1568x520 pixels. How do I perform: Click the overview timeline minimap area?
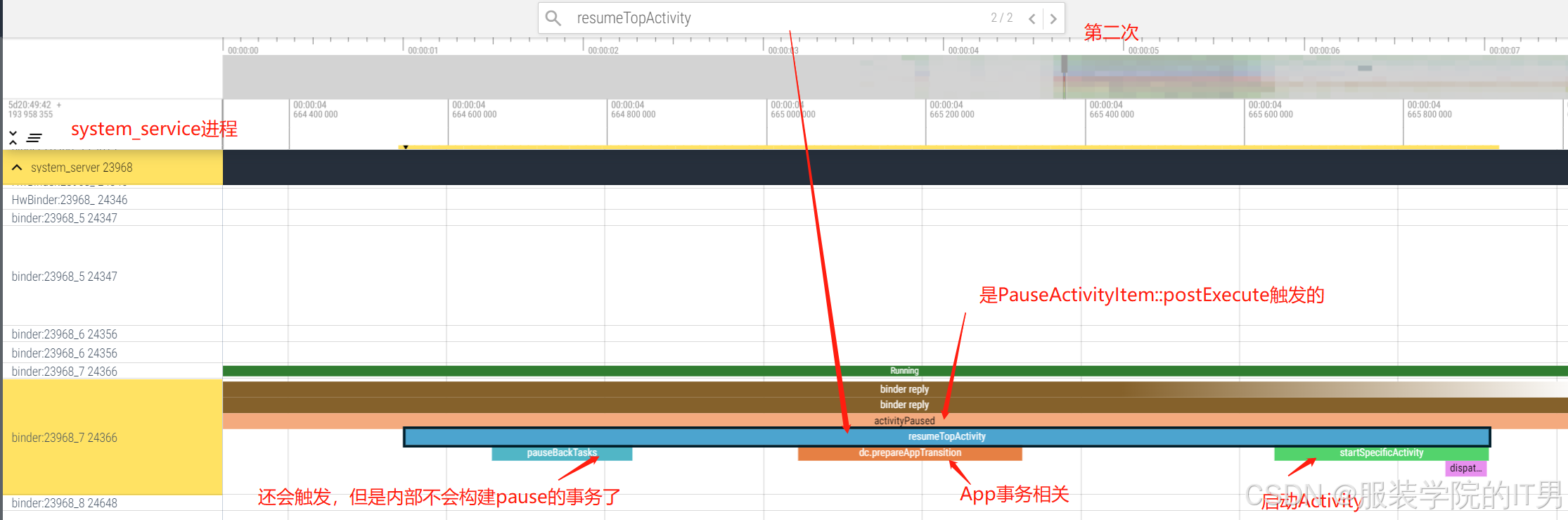pos(895,77)
